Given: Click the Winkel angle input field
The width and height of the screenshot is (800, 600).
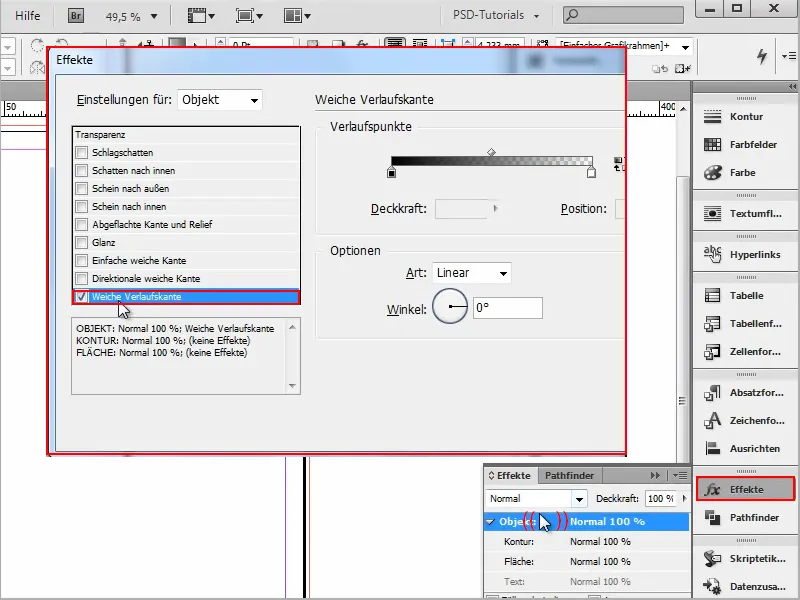Looking at the screenshot, I should point(508,308).
